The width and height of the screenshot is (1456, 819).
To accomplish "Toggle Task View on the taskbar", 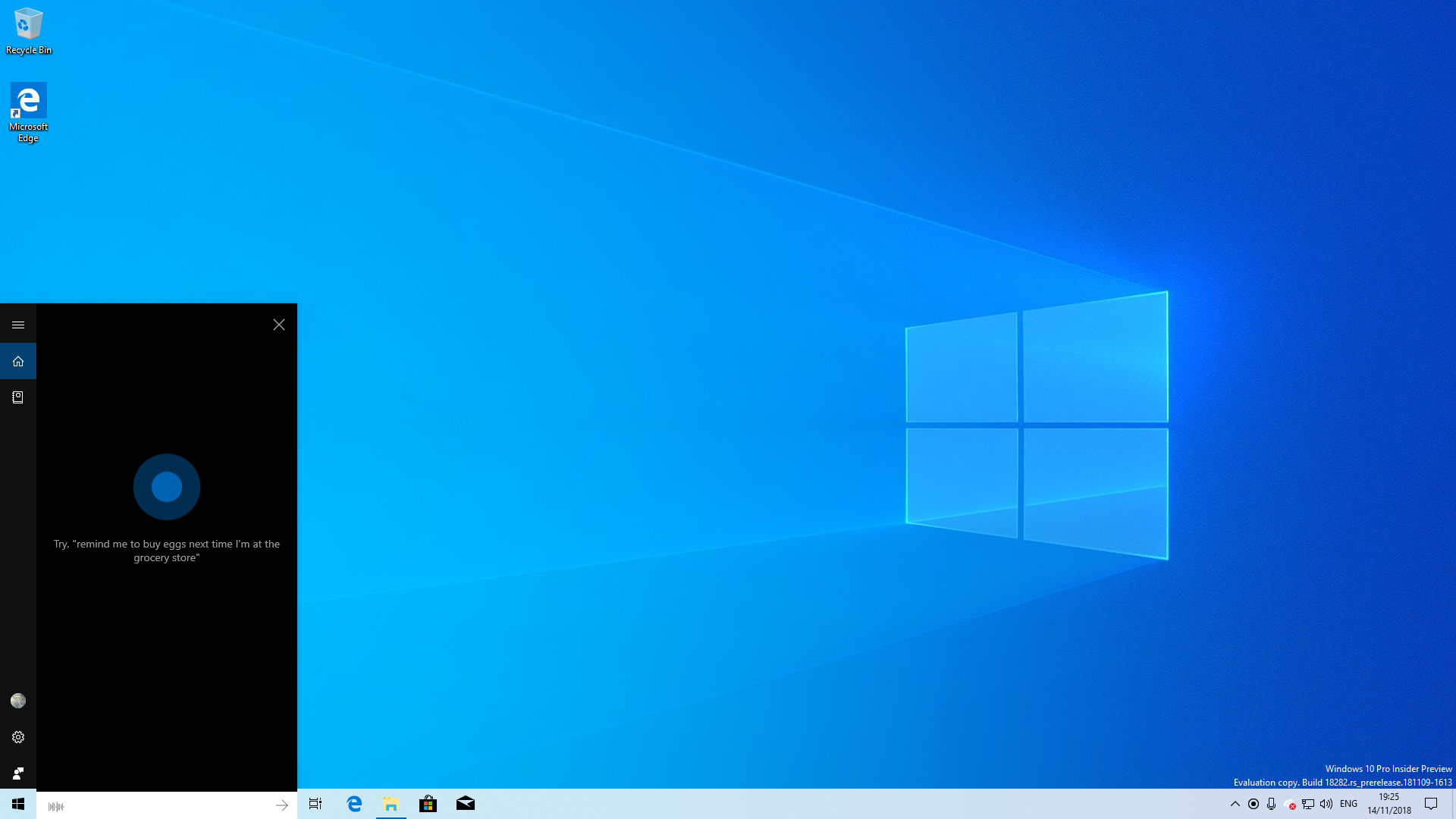I will (315, 805).
